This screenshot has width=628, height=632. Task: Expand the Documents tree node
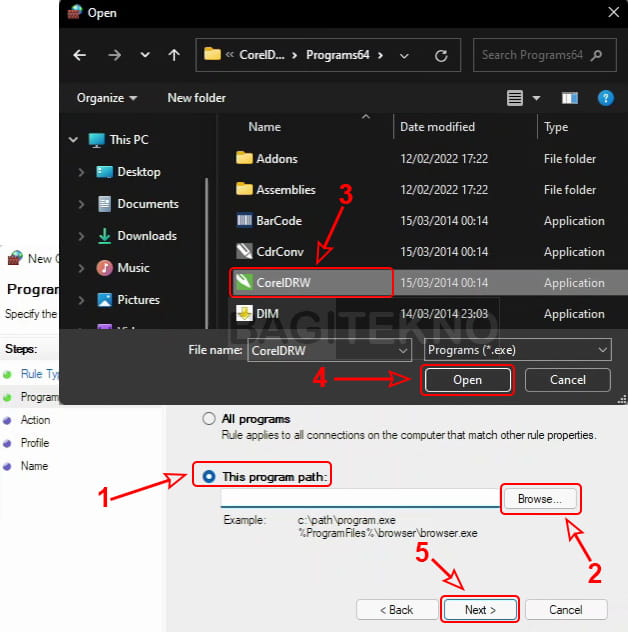click(81, 204)
